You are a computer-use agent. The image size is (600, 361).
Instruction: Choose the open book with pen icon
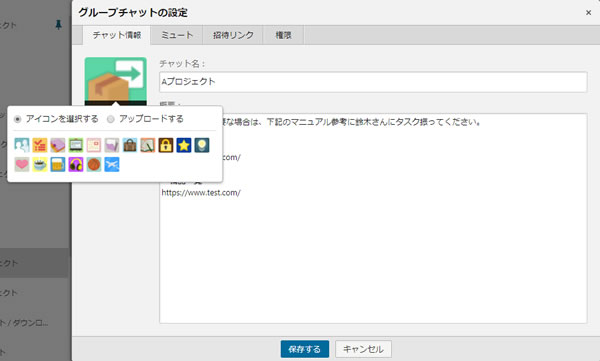click(x=148, y=145)
